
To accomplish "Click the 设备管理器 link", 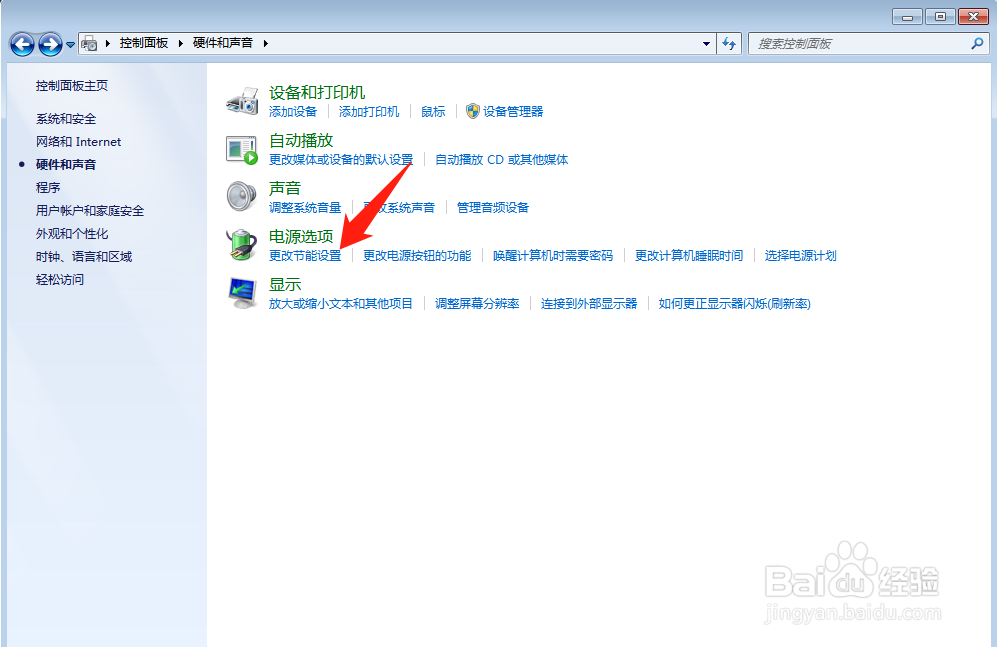I will pos(513,111).
